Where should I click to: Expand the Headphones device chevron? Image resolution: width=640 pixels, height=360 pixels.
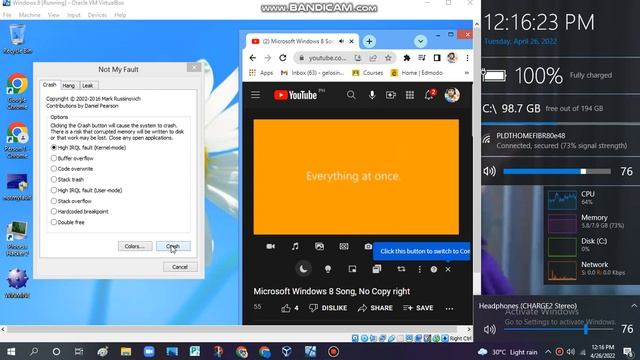634,306
